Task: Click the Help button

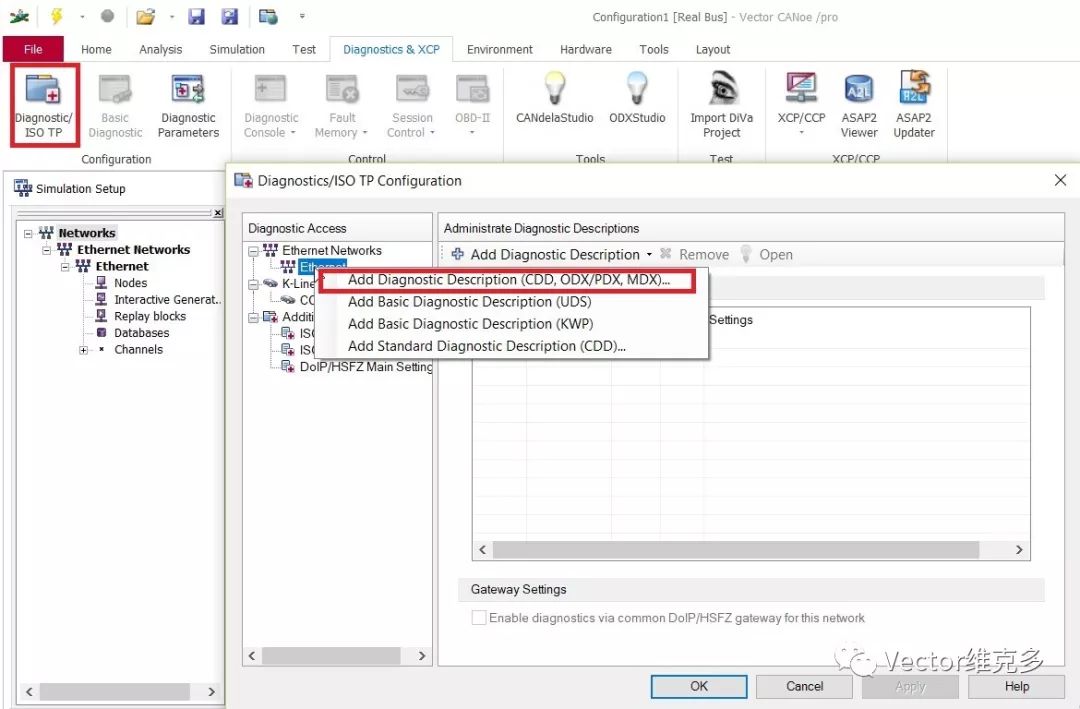Action: [x=1017, y=686]
